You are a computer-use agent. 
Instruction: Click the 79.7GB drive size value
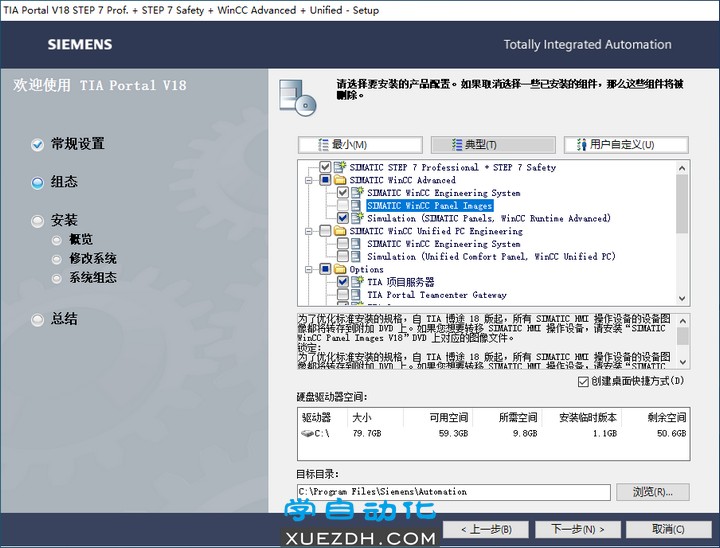pos(367,433)
